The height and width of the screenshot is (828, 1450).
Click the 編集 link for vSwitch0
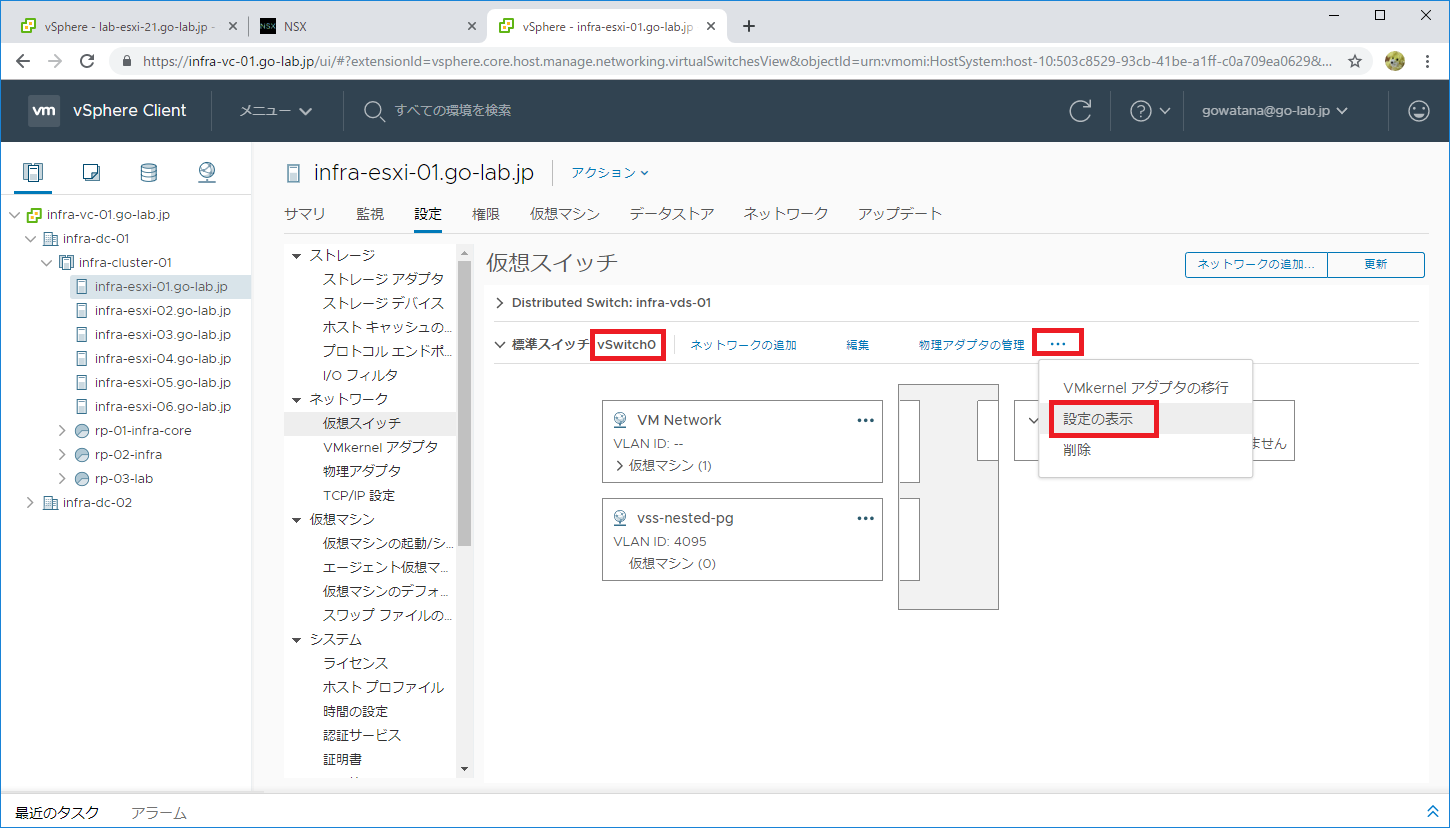tap(857, 345)
